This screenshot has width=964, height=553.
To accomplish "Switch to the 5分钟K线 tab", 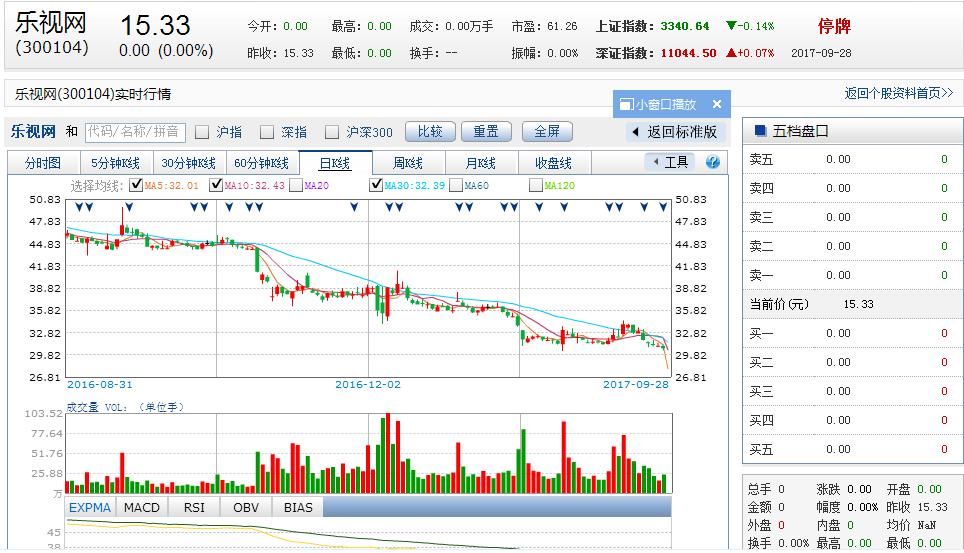I will 116,163.
